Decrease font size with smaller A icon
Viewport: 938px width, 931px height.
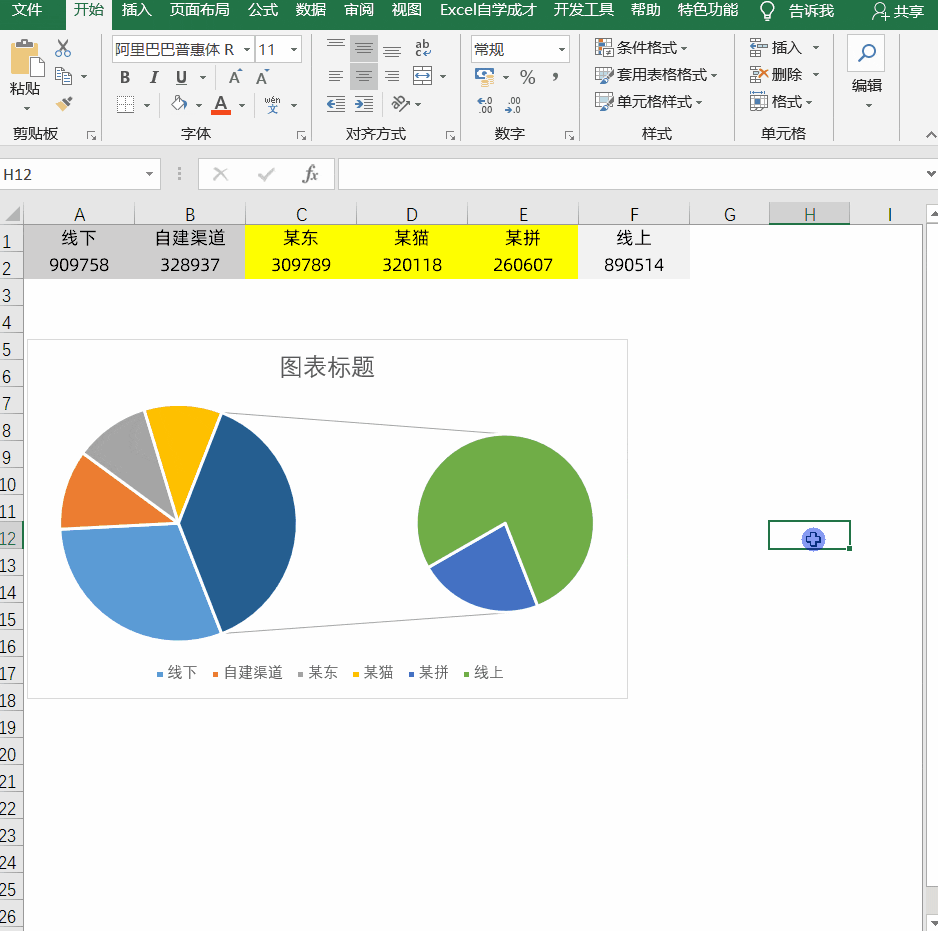tap(262, 77)
